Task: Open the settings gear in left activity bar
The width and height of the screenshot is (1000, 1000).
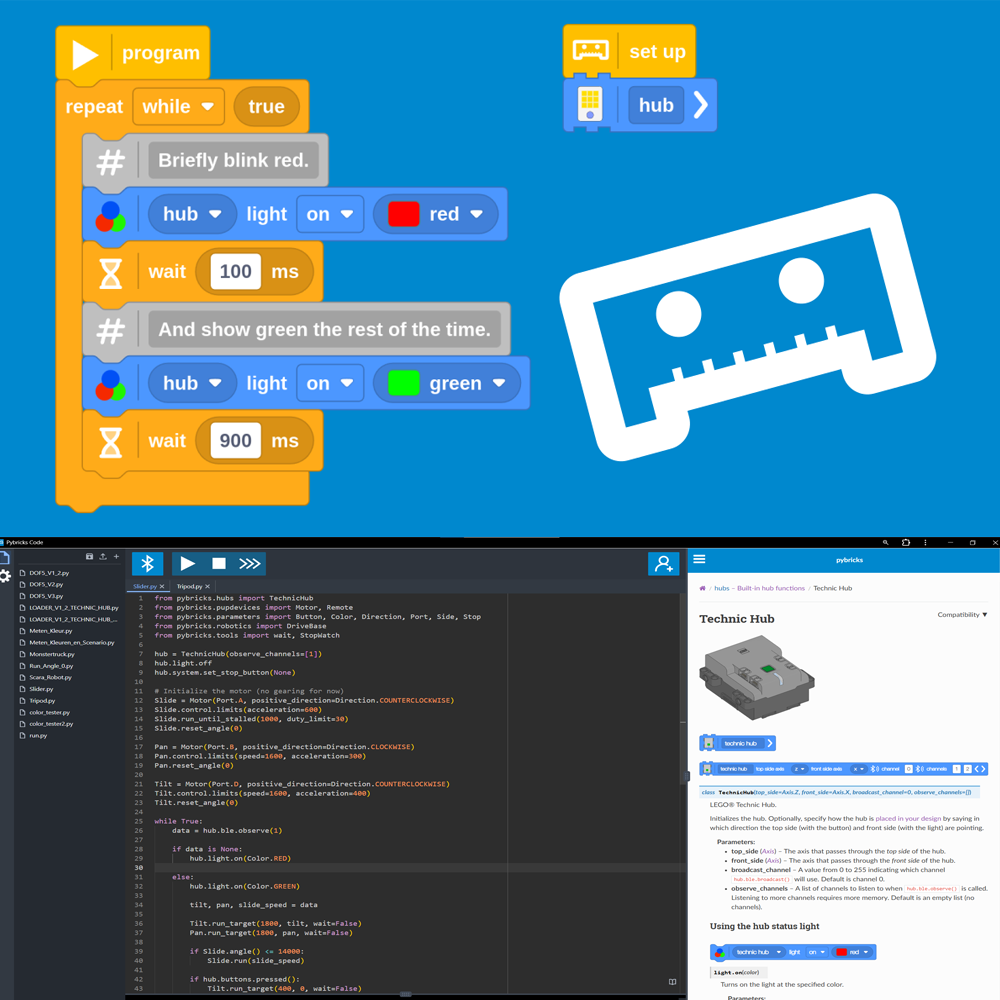Action: (x=5, y=577)
